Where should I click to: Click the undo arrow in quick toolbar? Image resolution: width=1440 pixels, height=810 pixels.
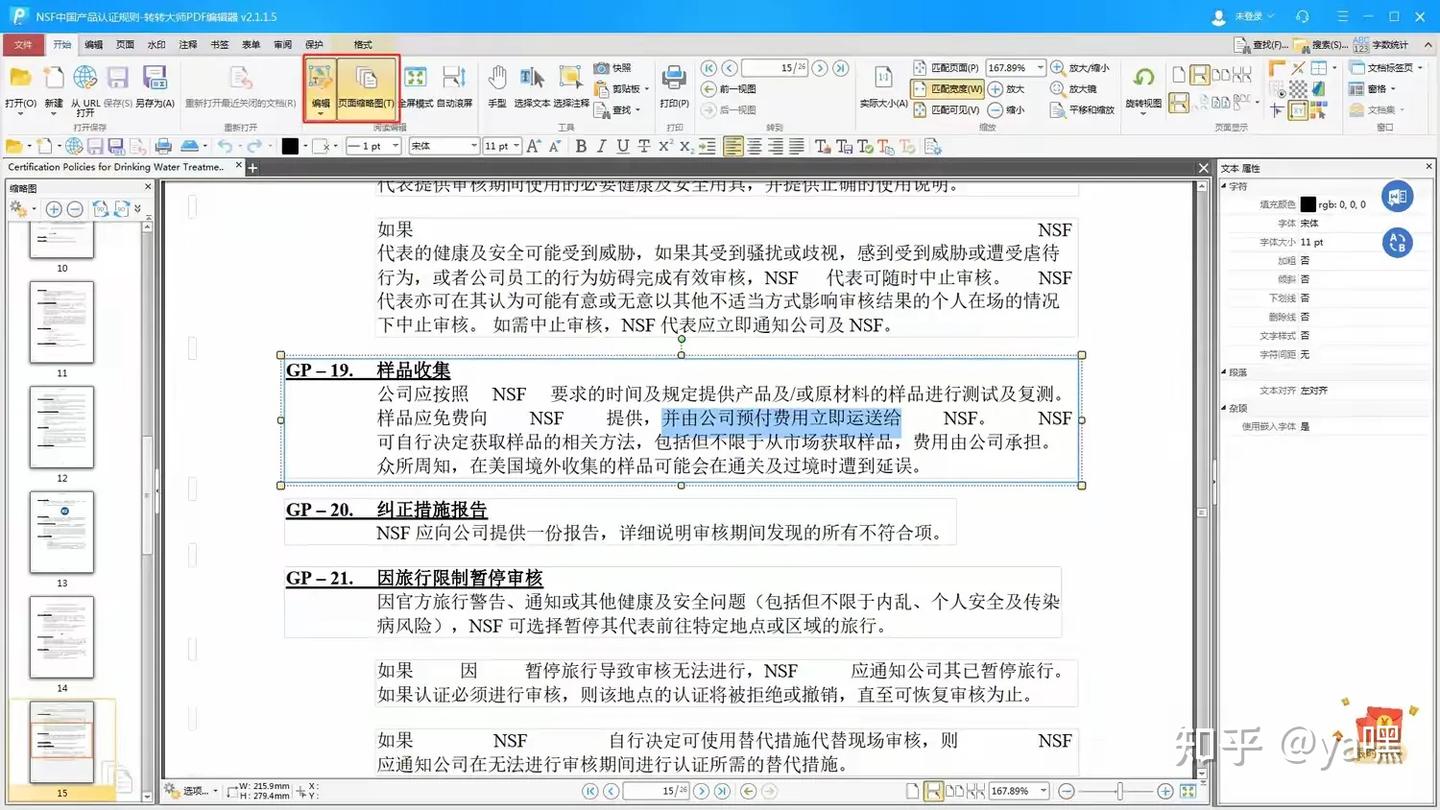pos(225,146)
